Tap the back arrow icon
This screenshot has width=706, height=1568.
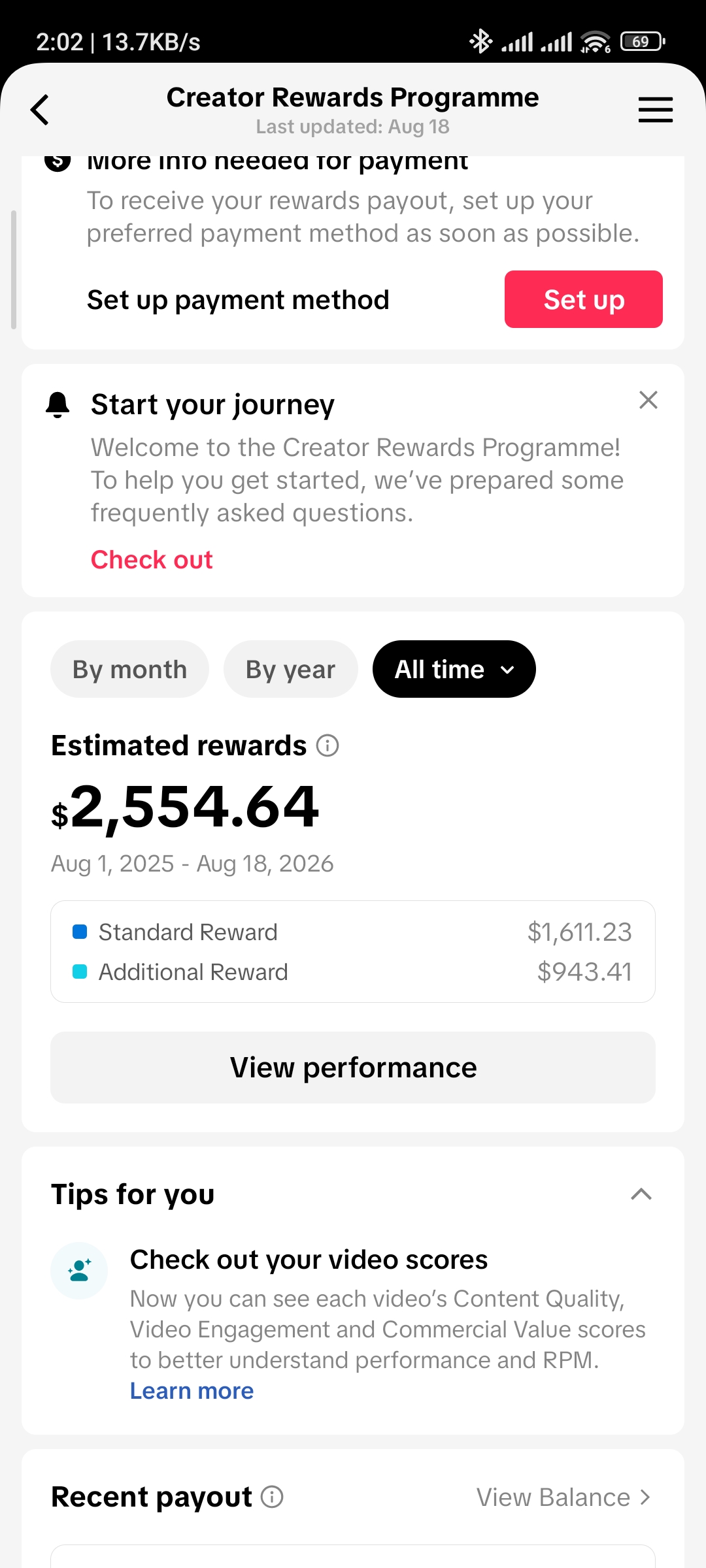[40, 110]
